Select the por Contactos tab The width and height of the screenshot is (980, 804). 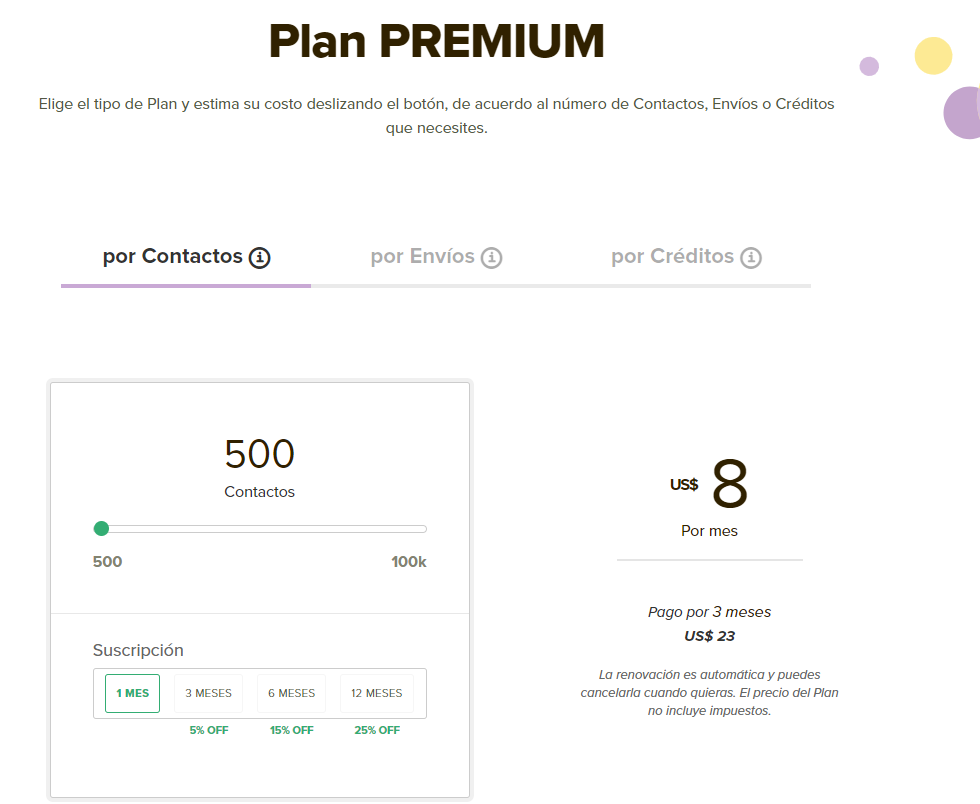coord(172,256)
